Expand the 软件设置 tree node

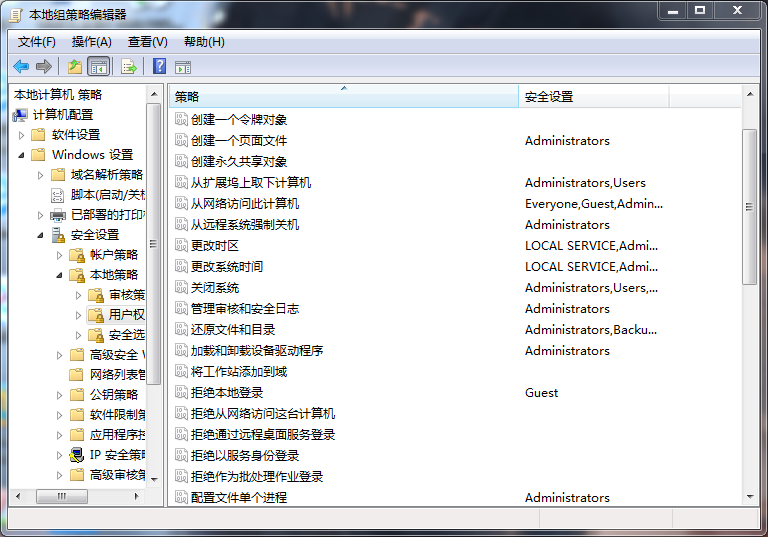pyautogui.click(x=21, y=135)
